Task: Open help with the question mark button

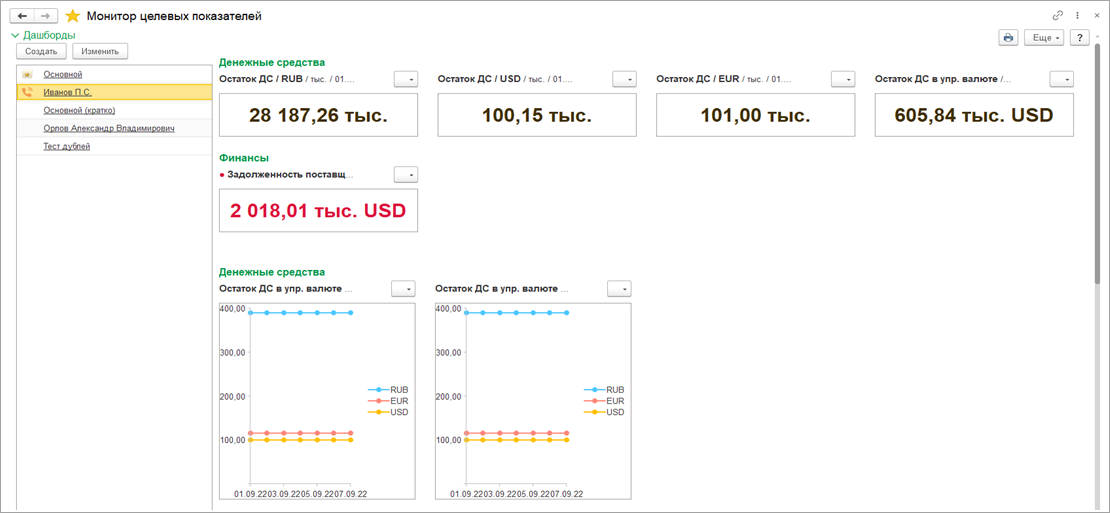Action: coord(1079,37)
